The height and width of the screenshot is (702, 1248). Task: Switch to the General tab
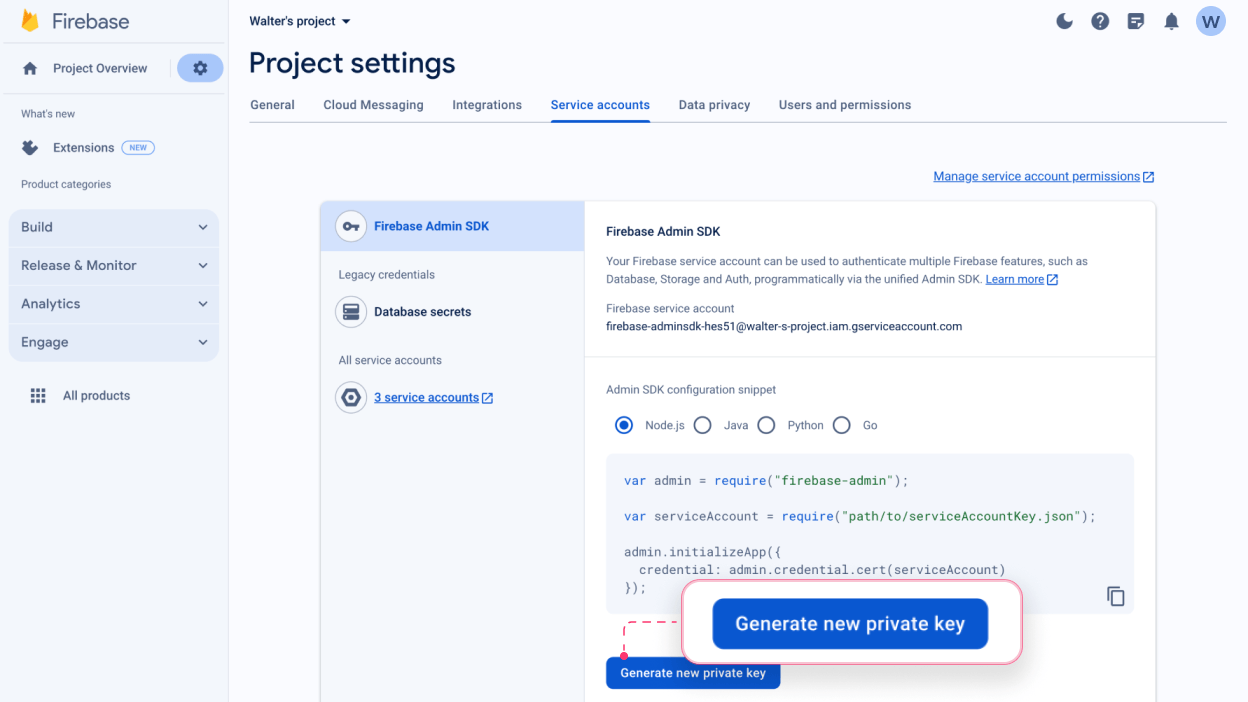pyautogui.click(x=272, y=105)
